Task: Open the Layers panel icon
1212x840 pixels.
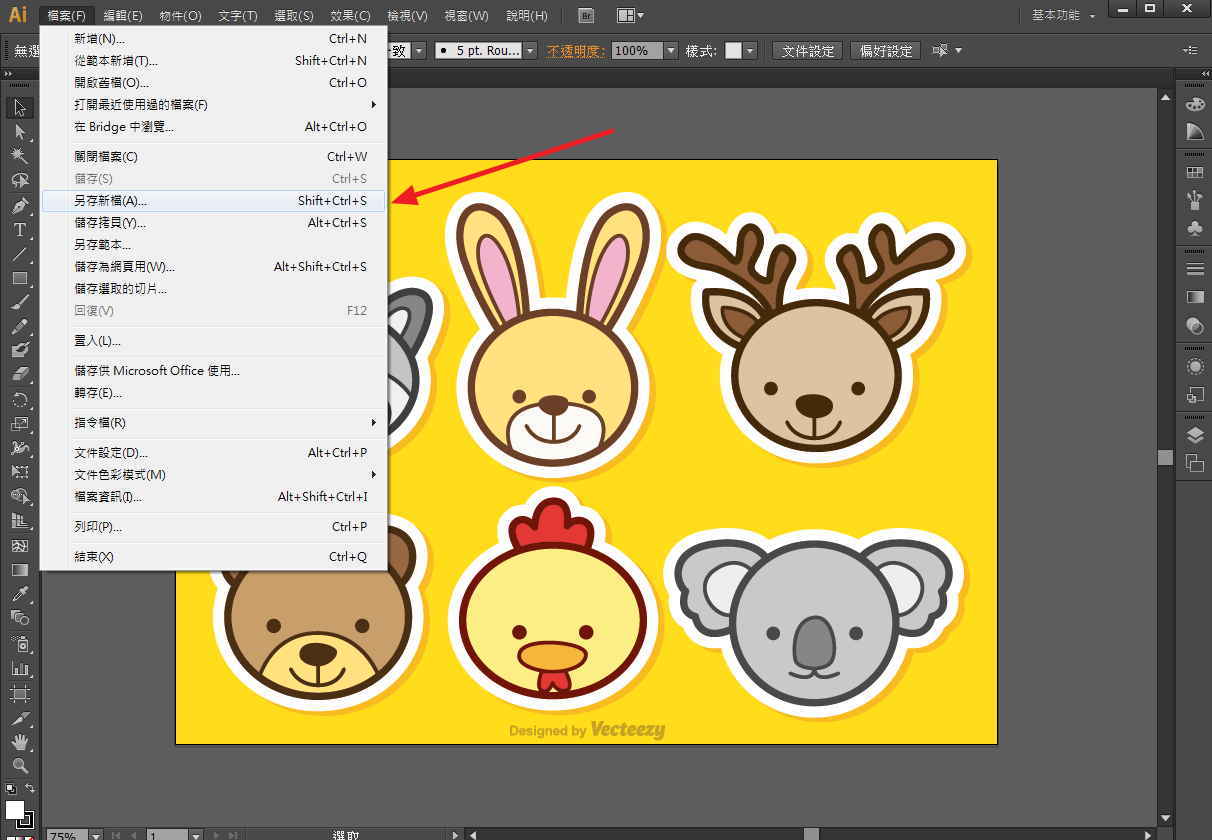Action: [1194, 435]
